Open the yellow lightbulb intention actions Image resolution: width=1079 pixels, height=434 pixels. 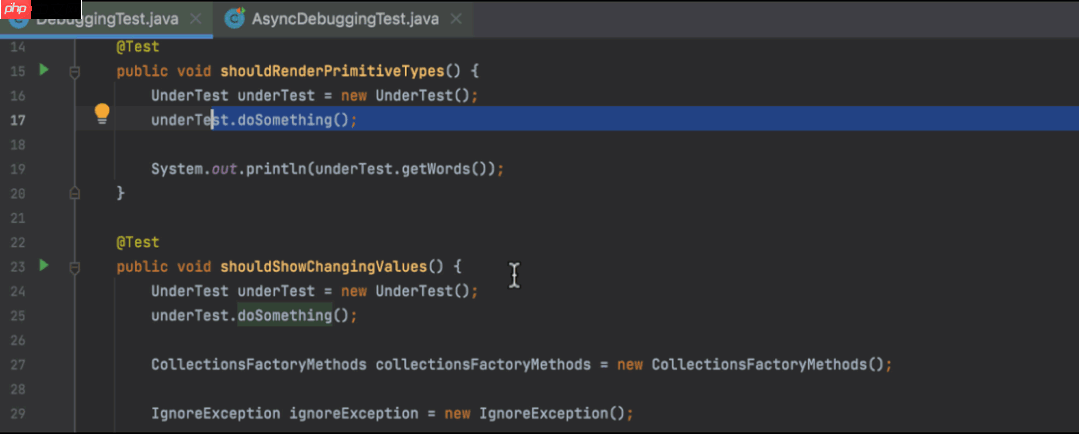tap(101, 113)
